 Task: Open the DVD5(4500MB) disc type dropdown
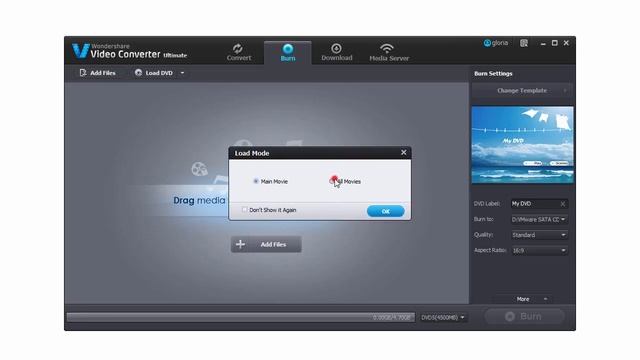coord(443,317)
